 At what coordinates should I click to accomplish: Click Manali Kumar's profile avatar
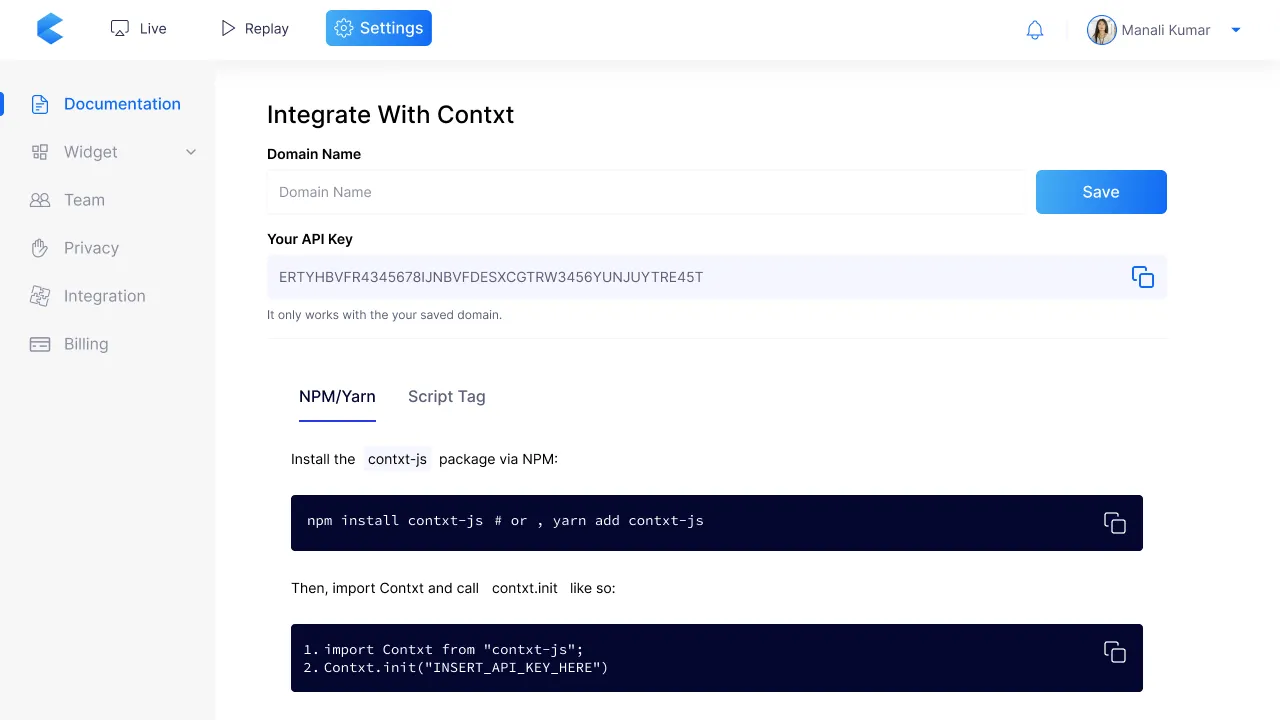click(x=1102, y=30)
